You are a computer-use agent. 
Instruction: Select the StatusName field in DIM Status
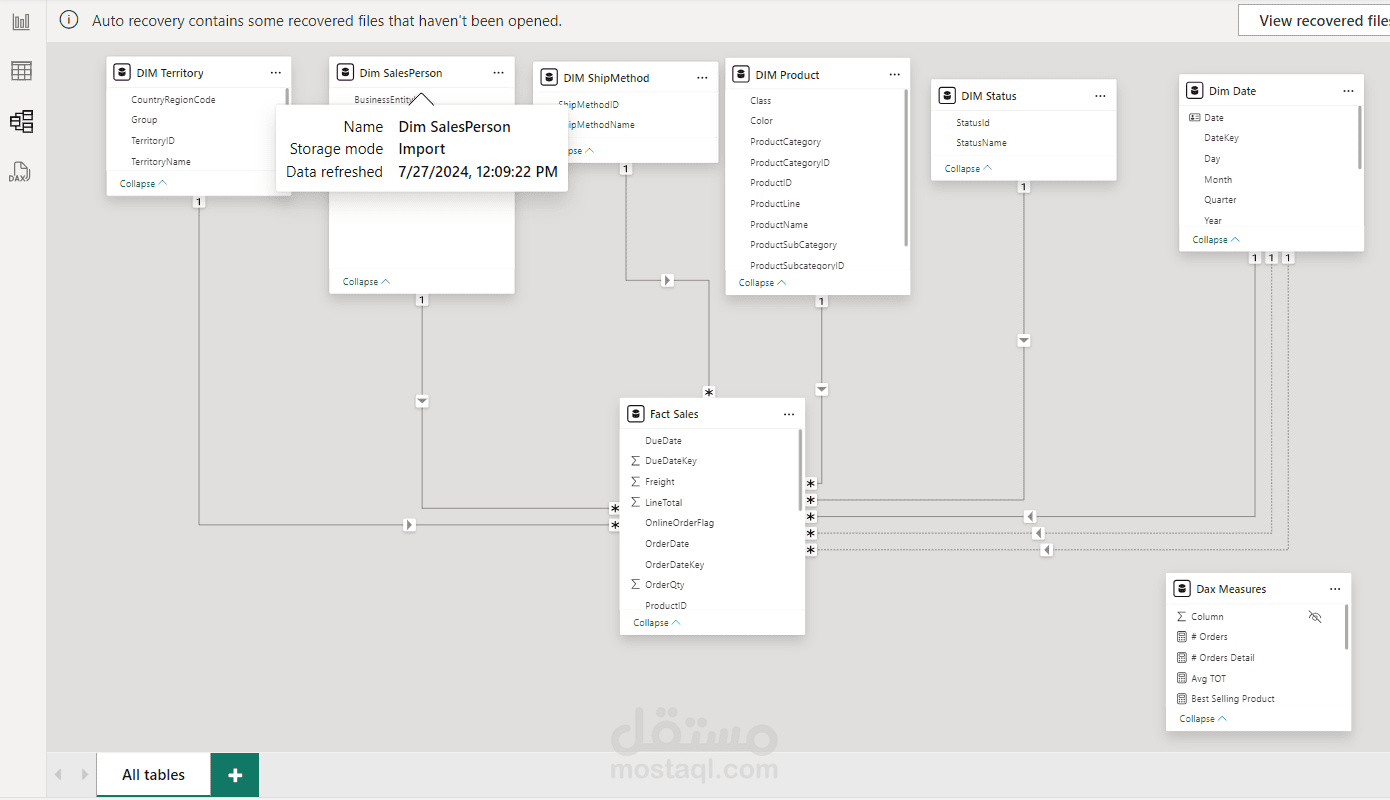click(x=981, y=143)
